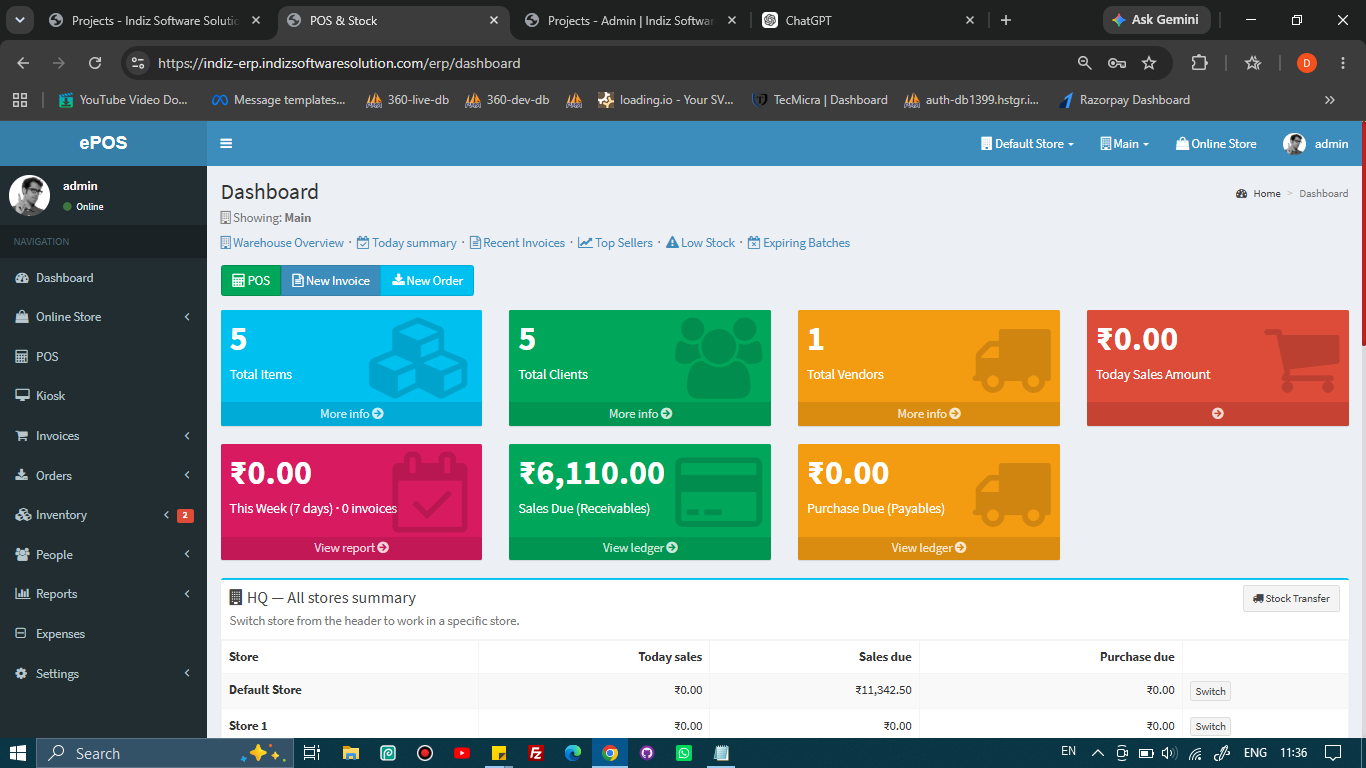Viewport: 1366px width, 768px height.
Task: Open the Razorpay Dashboard bookmark
Action: coord(1125,100)
